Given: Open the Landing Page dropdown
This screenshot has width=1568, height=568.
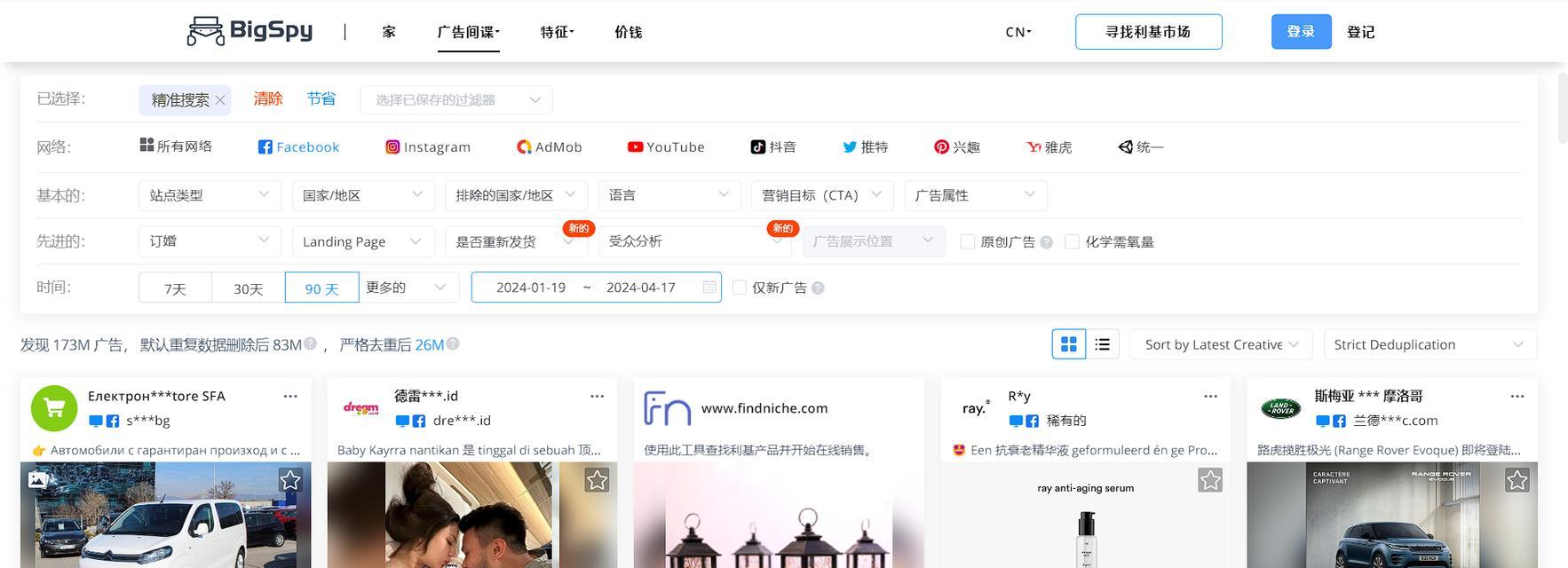Looking at the screenshot, I should (x=363, y=241).
